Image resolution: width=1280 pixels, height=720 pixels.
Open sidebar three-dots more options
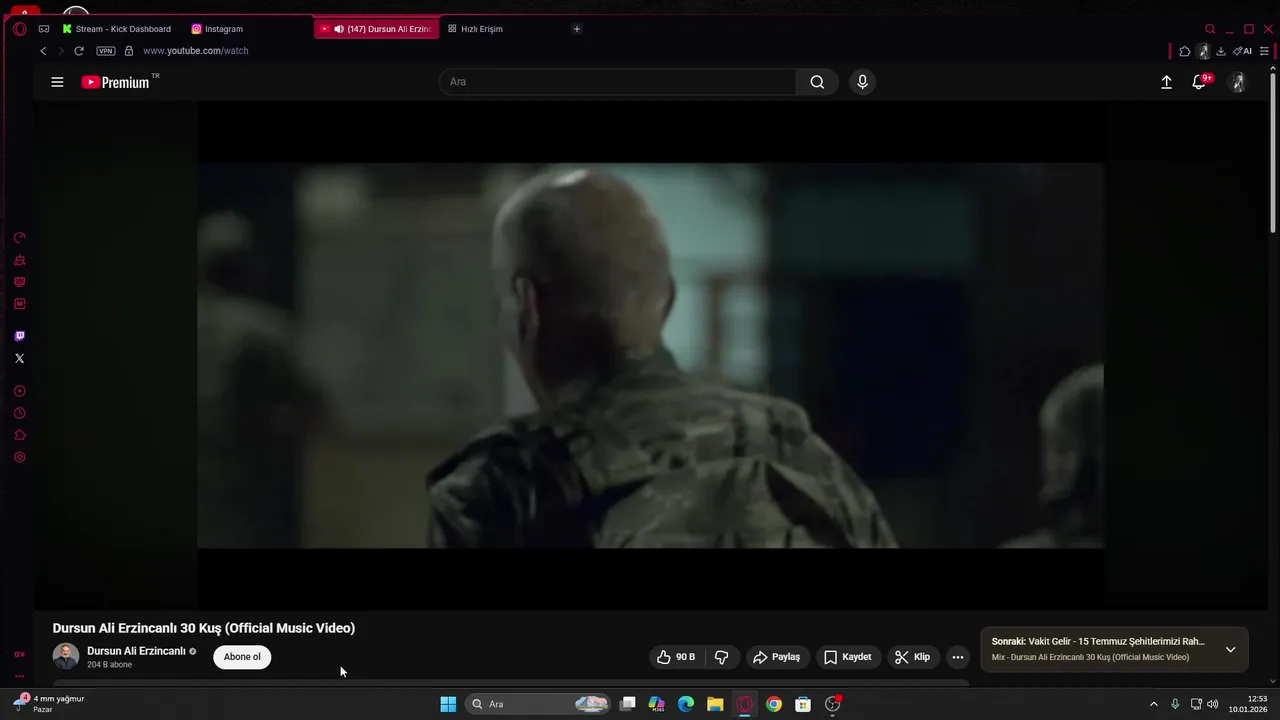coord(19,676)
